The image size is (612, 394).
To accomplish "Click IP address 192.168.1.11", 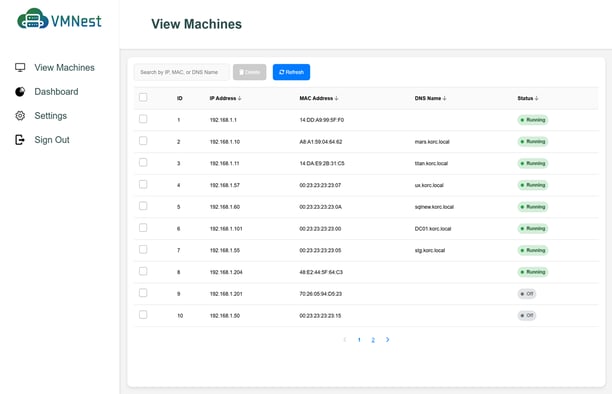I will coord(224,164).
